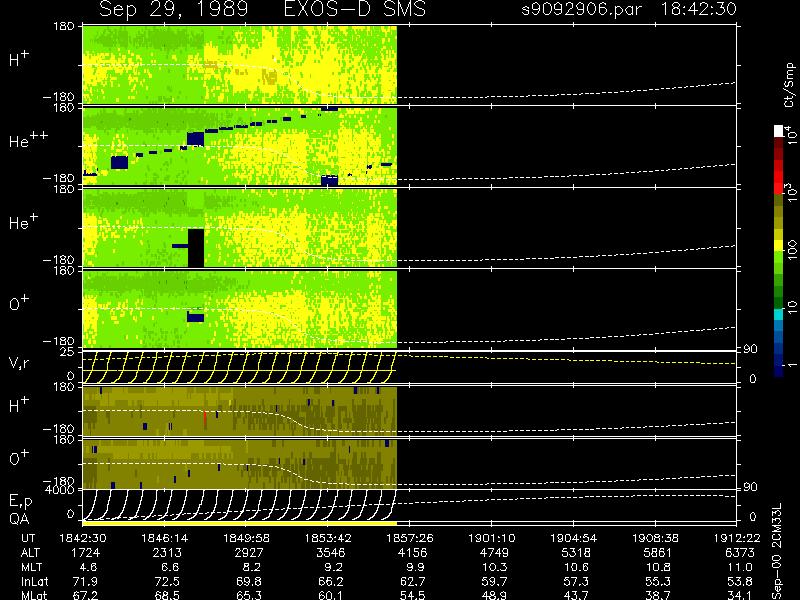Click altitude value "4749"
The image size is (800, 600).
pos(494,553)
